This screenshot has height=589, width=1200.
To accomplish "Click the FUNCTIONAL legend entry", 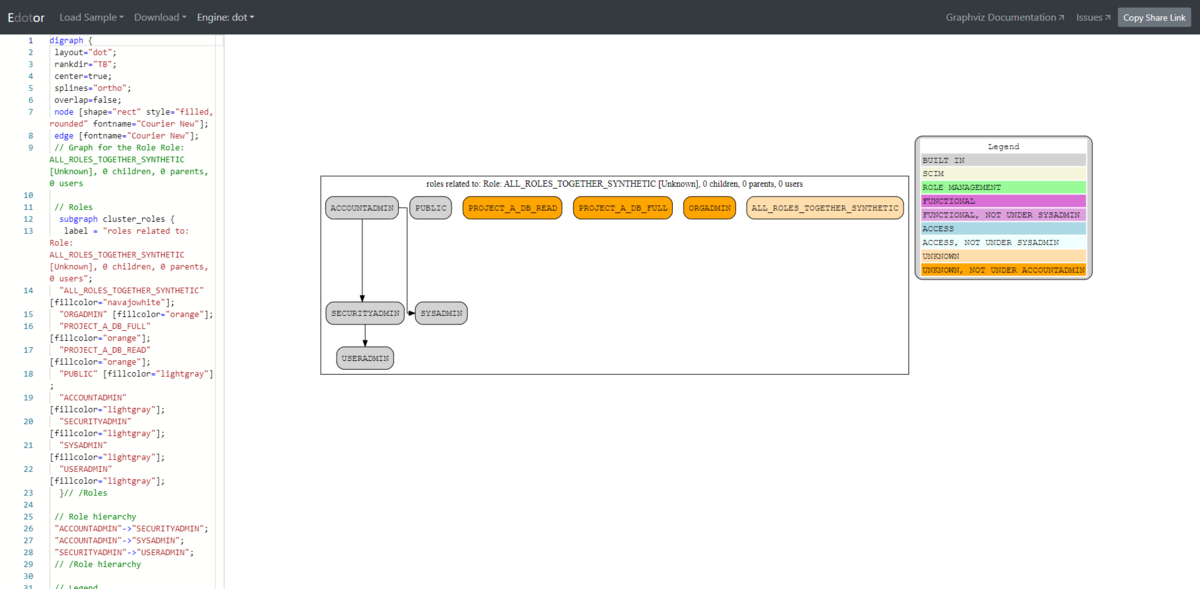I will [x=1003, y=201].
